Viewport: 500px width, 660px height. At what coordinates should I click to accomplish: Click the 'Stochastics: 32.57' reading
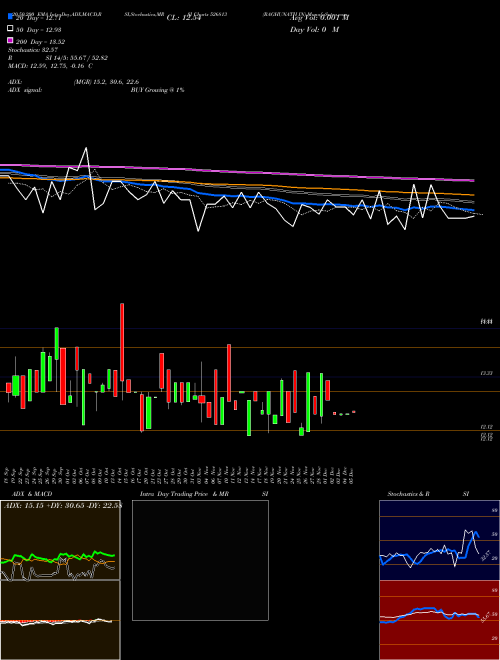32,50
